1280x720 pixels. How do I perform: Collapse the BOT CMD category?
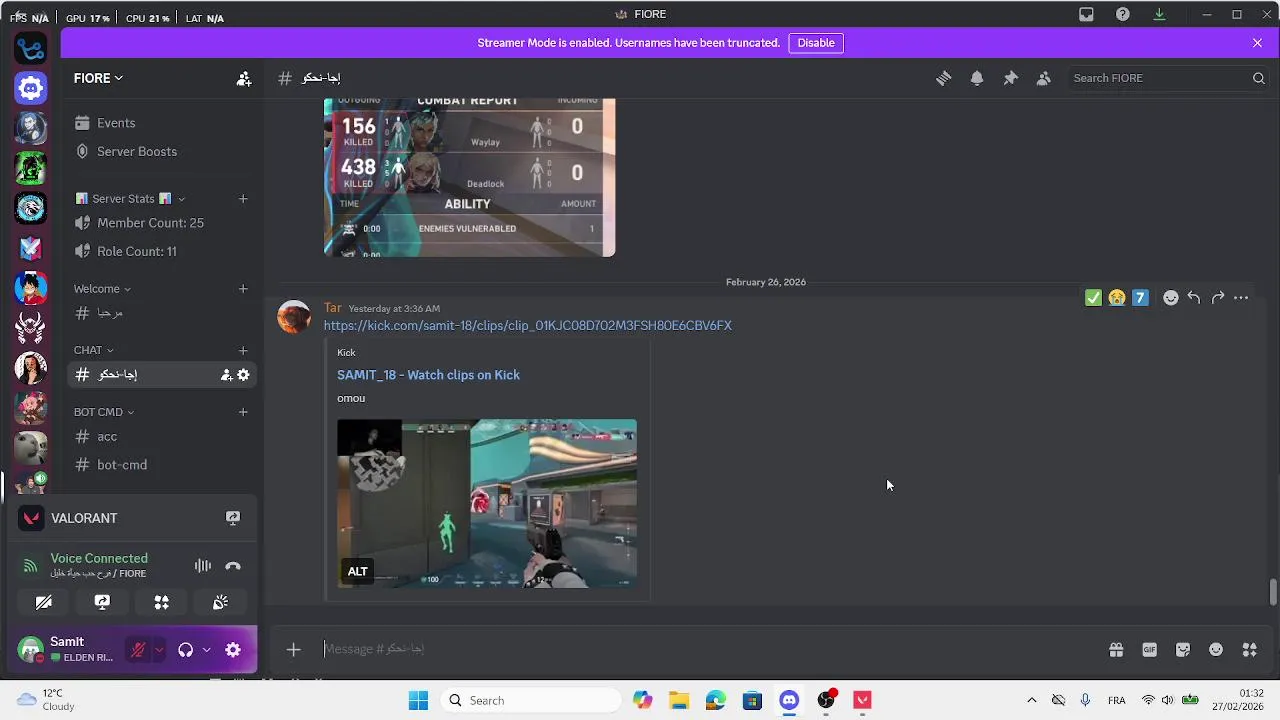(103, 412)
